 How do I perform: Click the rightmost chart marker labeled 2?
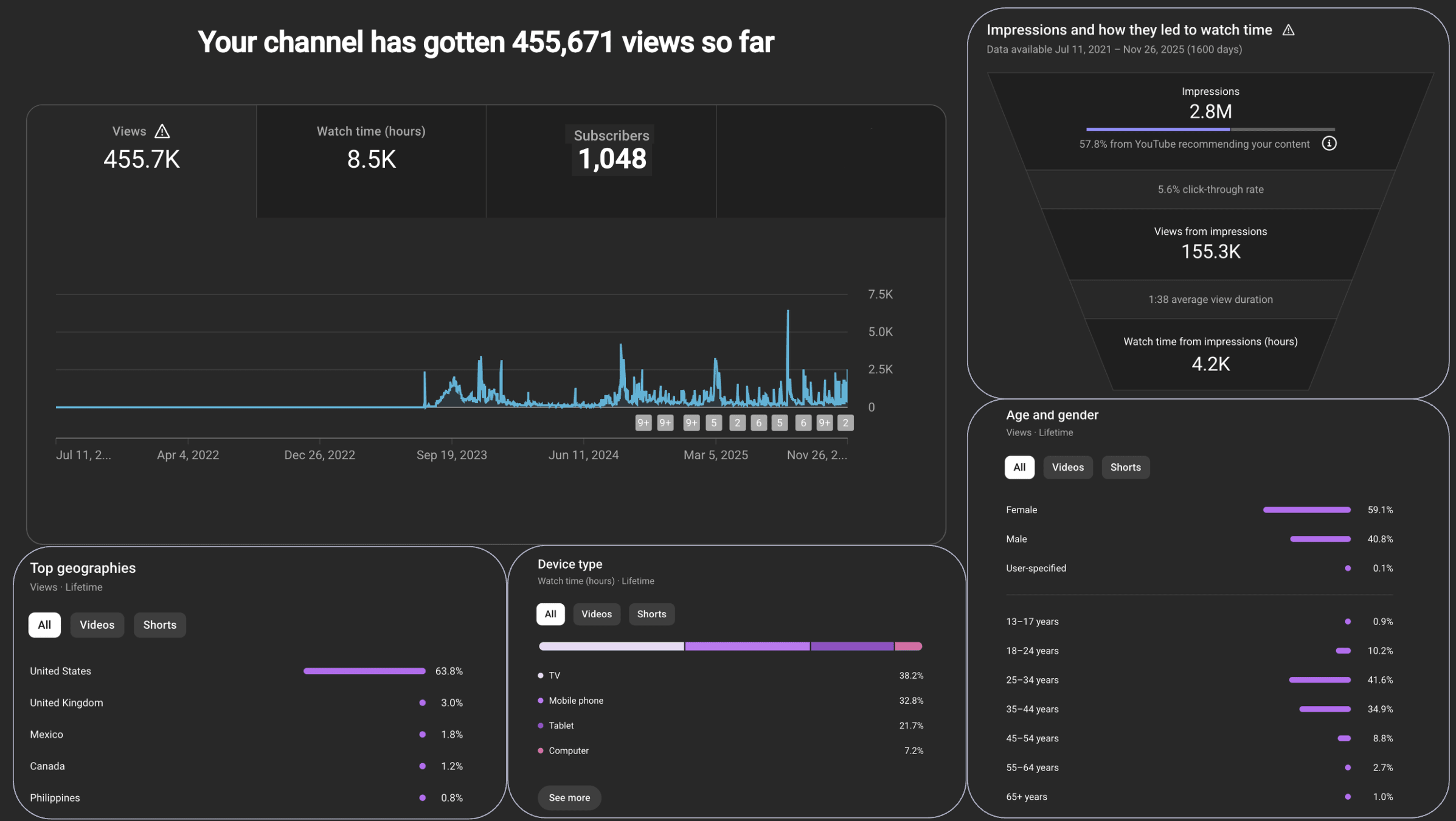pyautogui.click(x=845, y=423)
